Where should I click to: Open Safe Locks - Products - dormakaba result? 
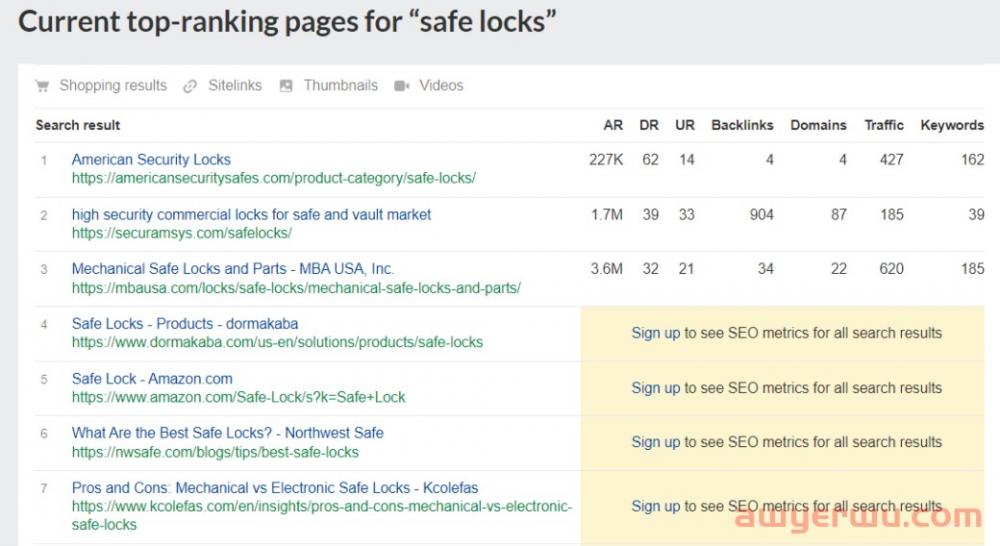pos(185,323)
